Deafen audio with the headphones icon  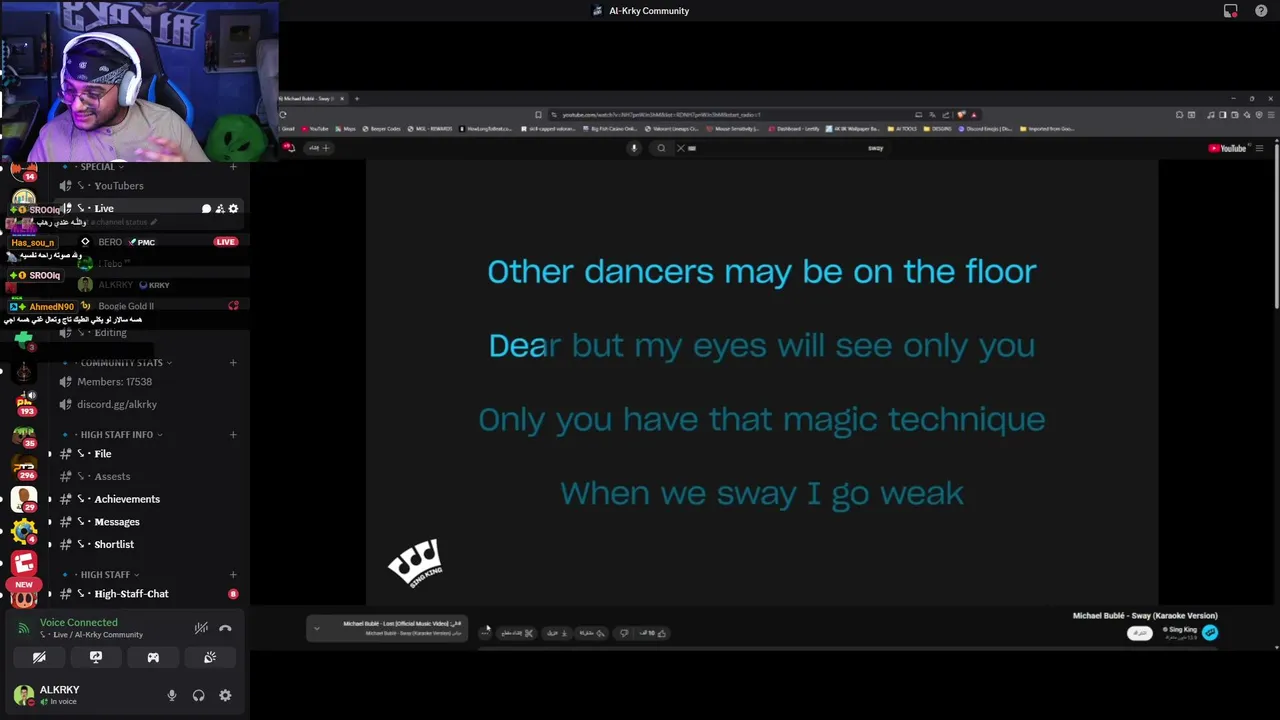pos(198,696)
